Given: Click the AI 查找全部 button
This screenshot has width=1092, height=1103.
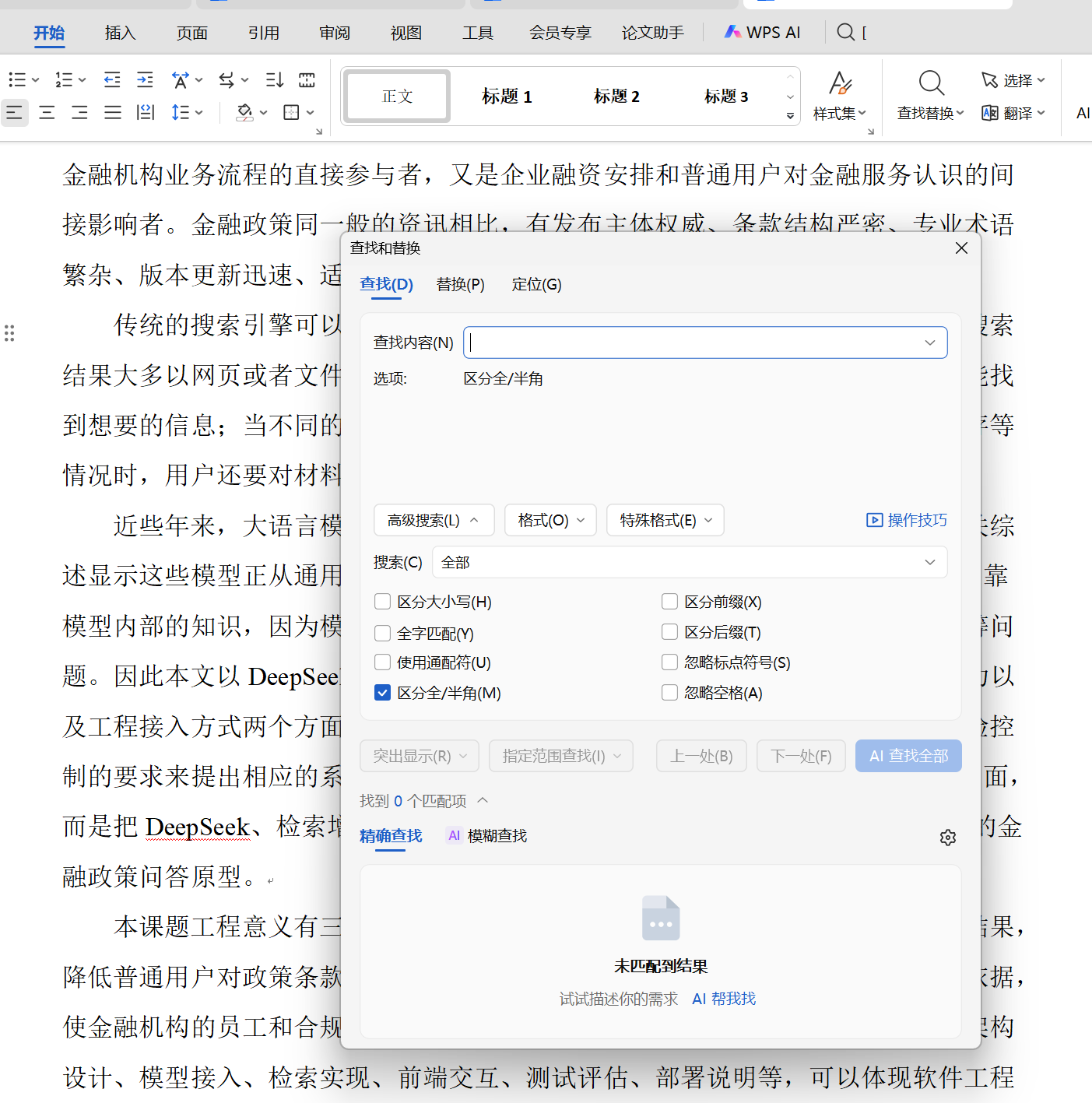Looking at the screenshot, I should pos(908,756).
